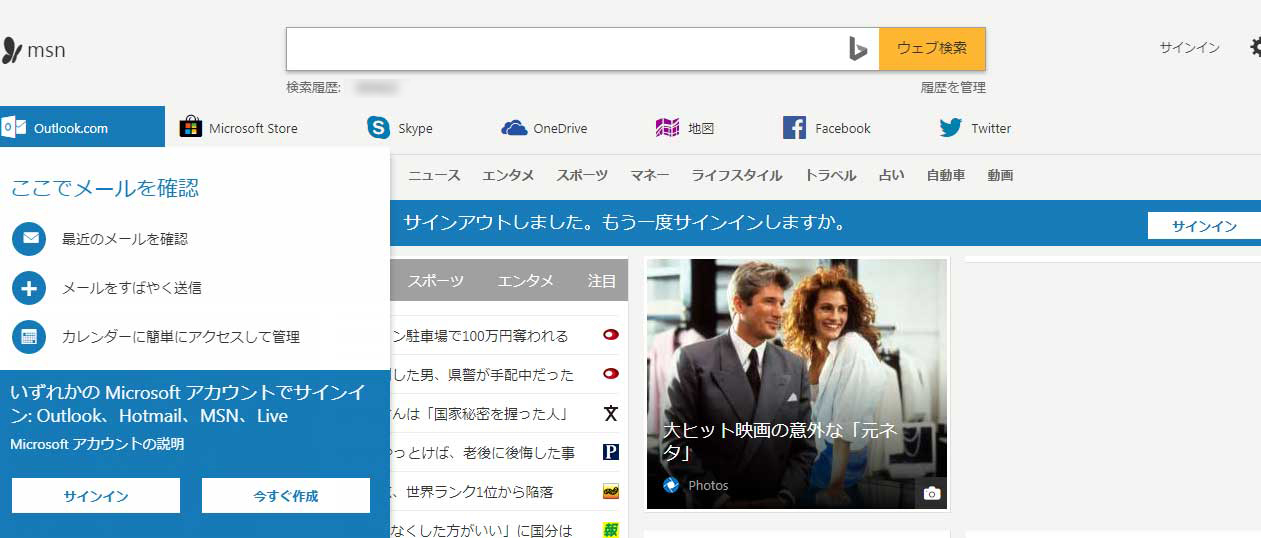The width and height of the screenshot is (1261, 538).
Task: Click the plus icon to send mail
Action: point(29,288)
